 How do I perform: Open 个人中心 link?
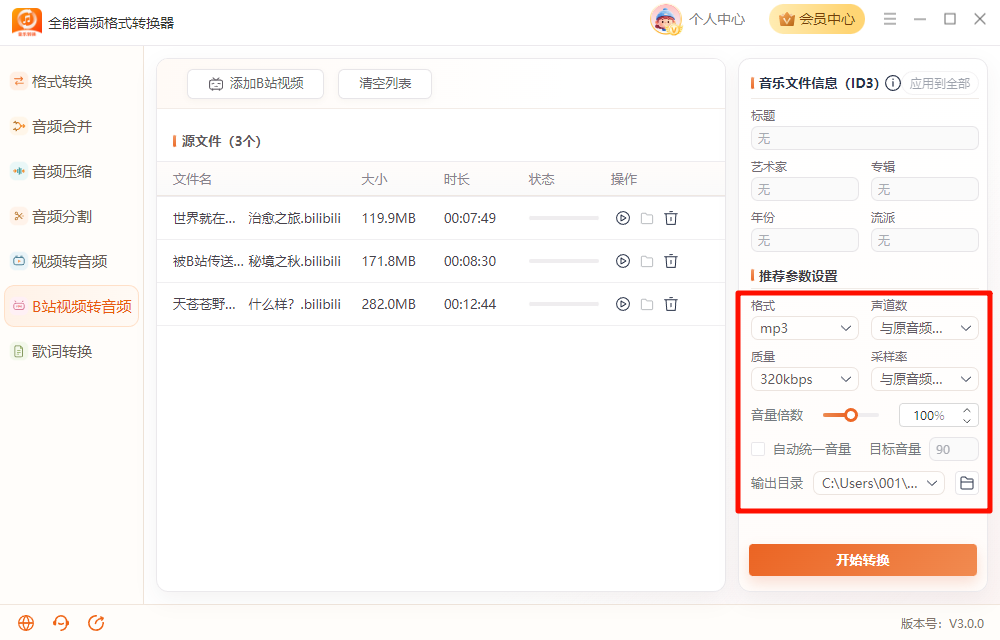[717, 19]
